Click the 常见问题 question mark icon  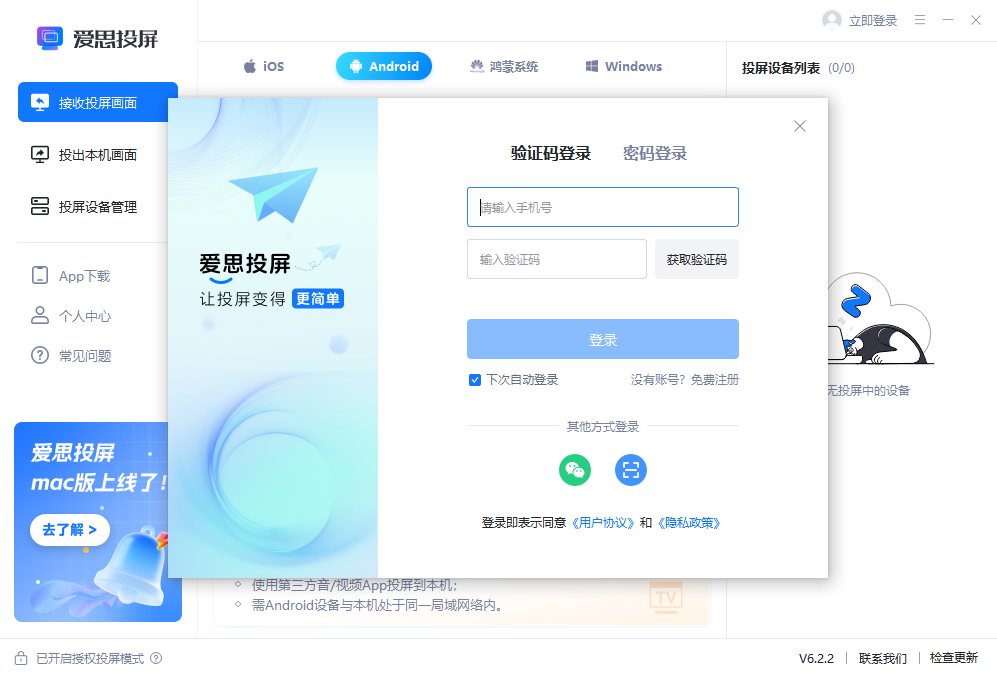[x=40, y=355]
